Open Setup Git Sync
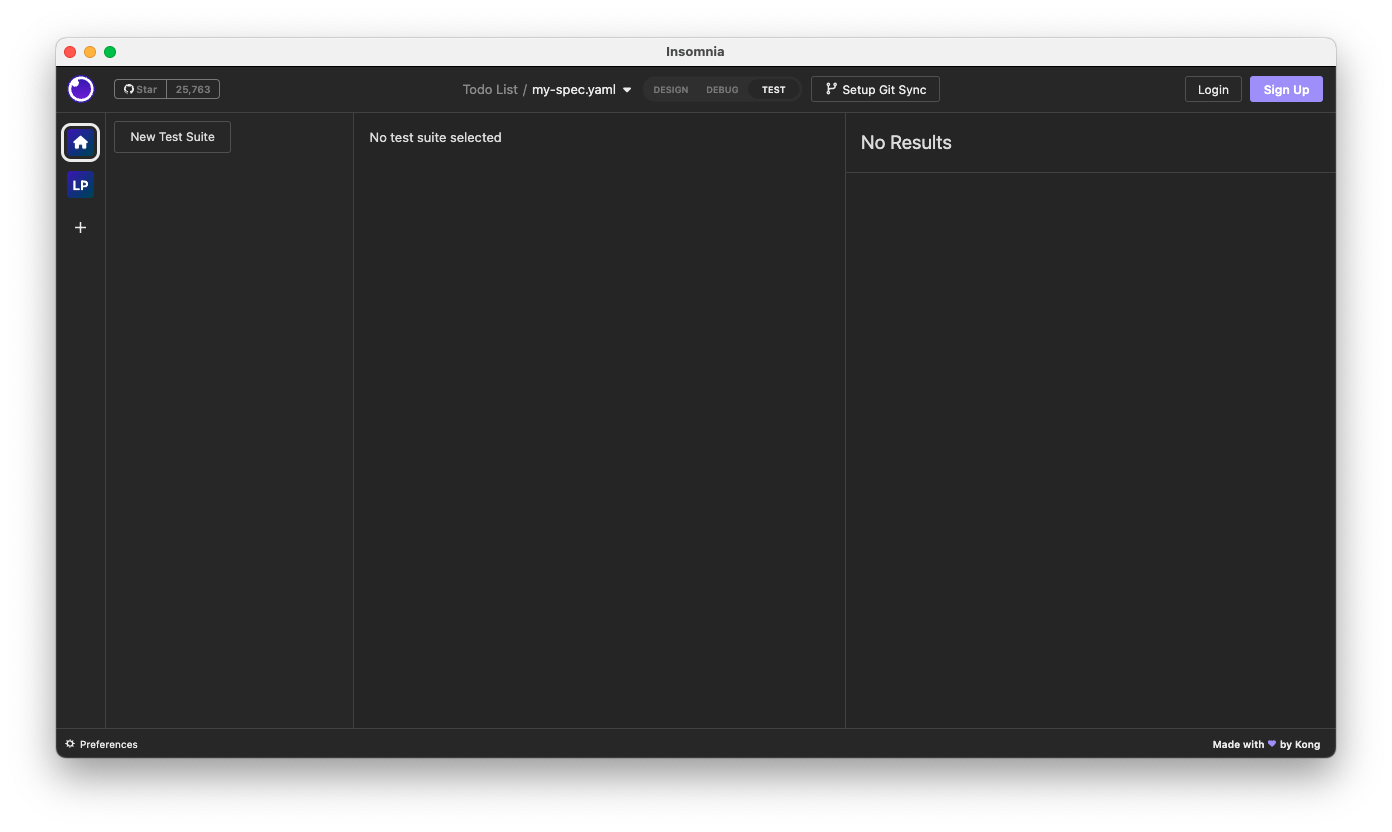Viewport: 1392px width, 832px height. (875, 89)
